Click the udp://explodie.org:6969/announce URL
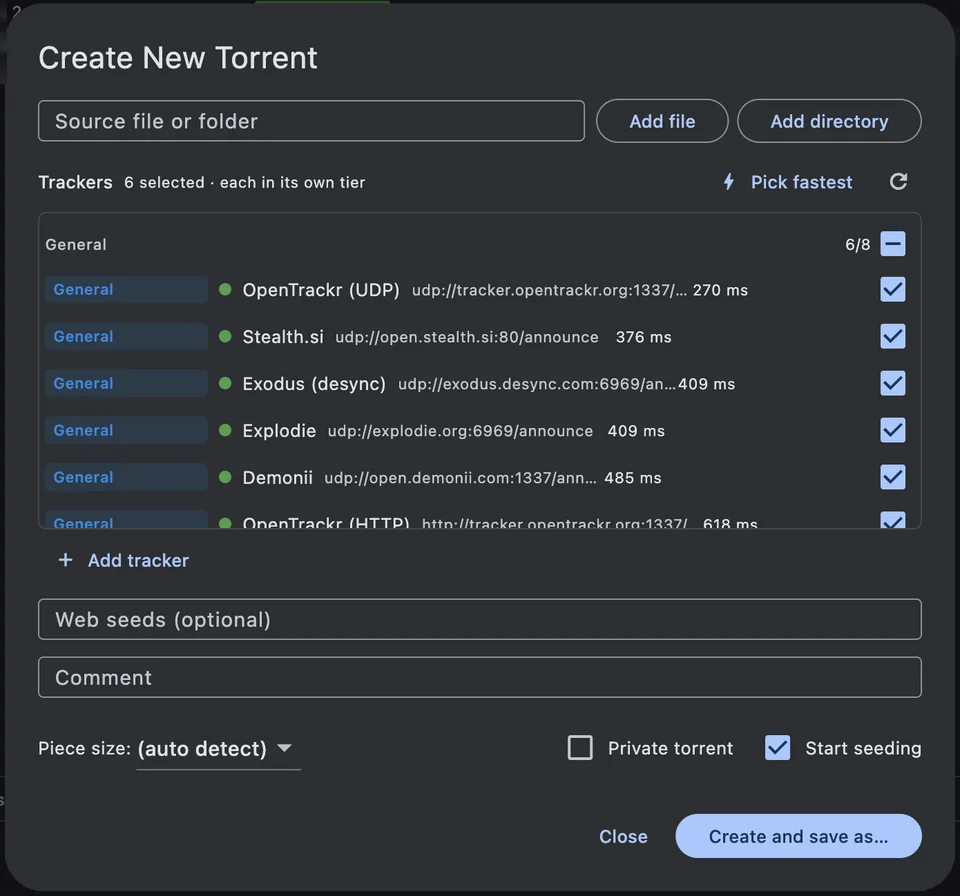The width and height of the screenshot is (960, 896). tap(460, 431)
